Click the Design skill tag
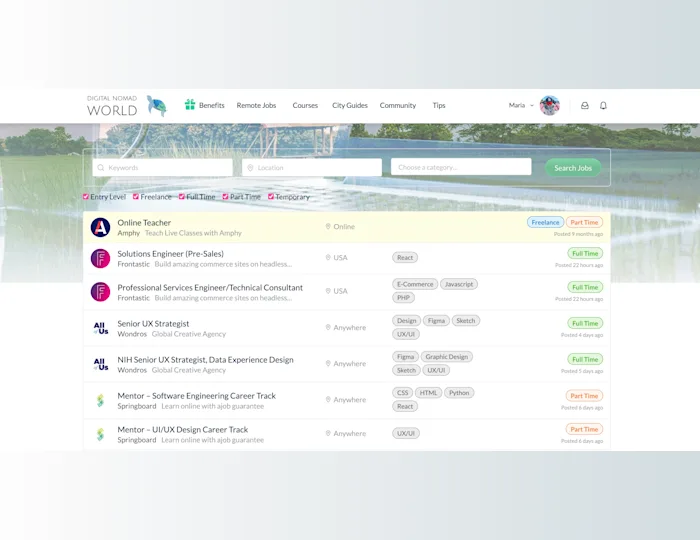700x540 pixels. 406,320
